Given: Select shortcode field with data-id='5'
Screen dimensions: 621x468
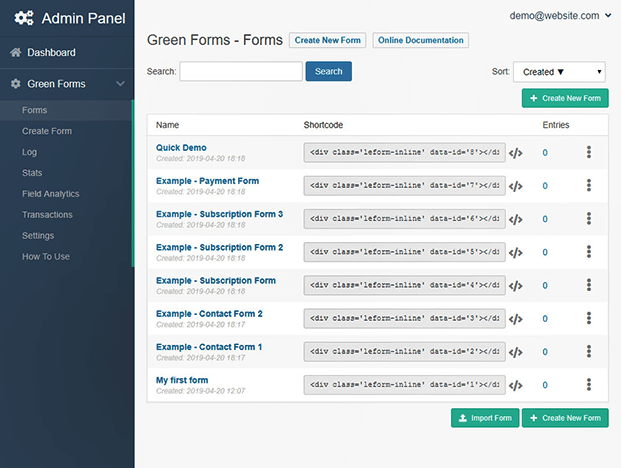Looking at the screenshot, I should click(x=405, y=252).
